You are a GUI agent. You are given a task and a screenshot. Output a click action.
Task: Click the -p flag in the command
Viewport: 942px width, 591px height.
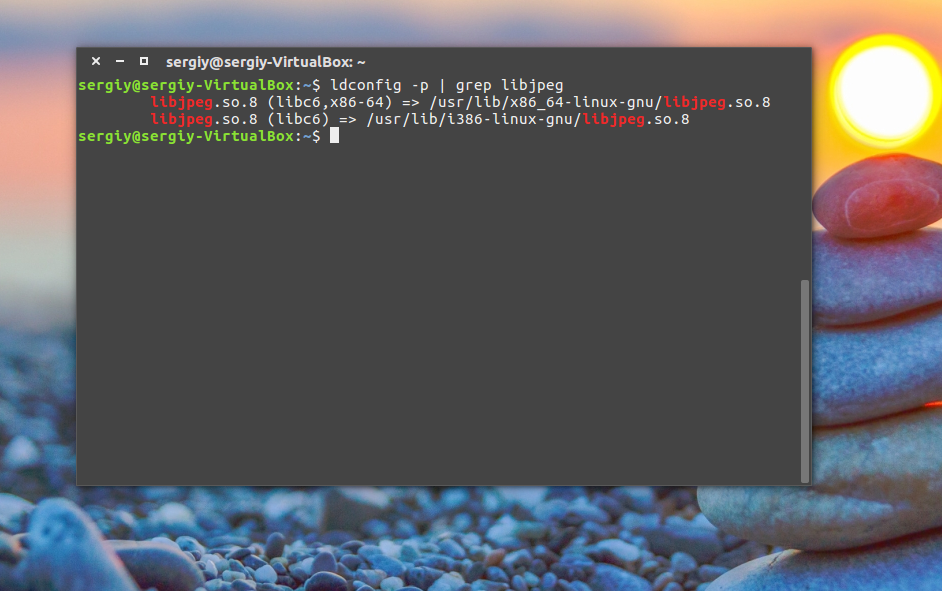[420, 86]
